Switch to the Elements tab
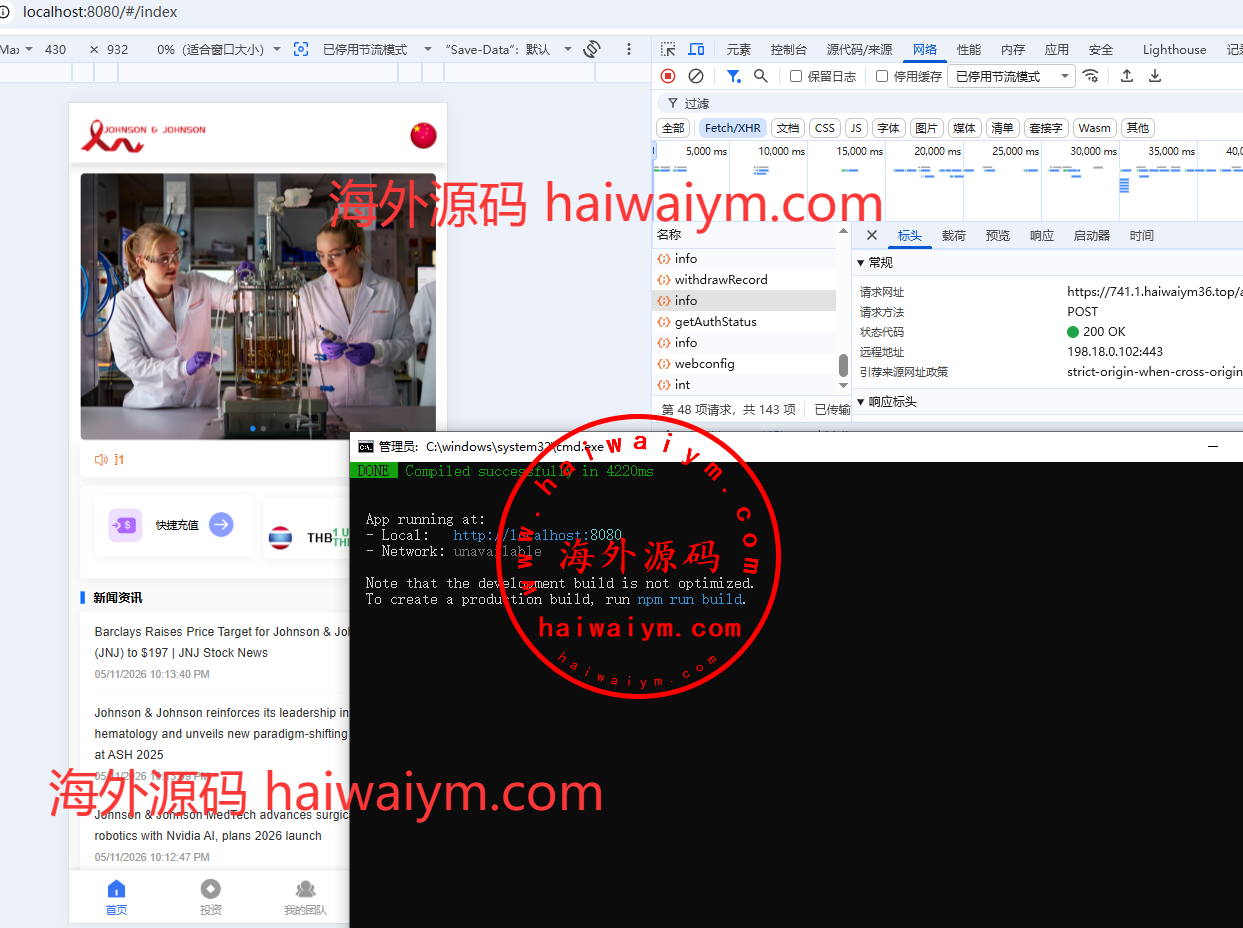The width and height of the screenshot is (1243, 928). (739, 49)
